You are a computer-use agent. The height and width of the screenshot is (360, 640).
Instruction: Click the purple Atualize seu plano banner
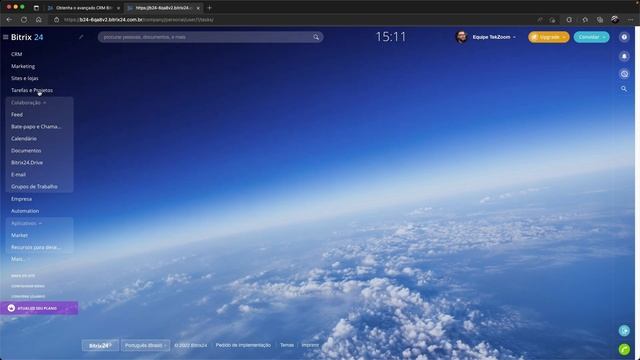pos(39,308)
